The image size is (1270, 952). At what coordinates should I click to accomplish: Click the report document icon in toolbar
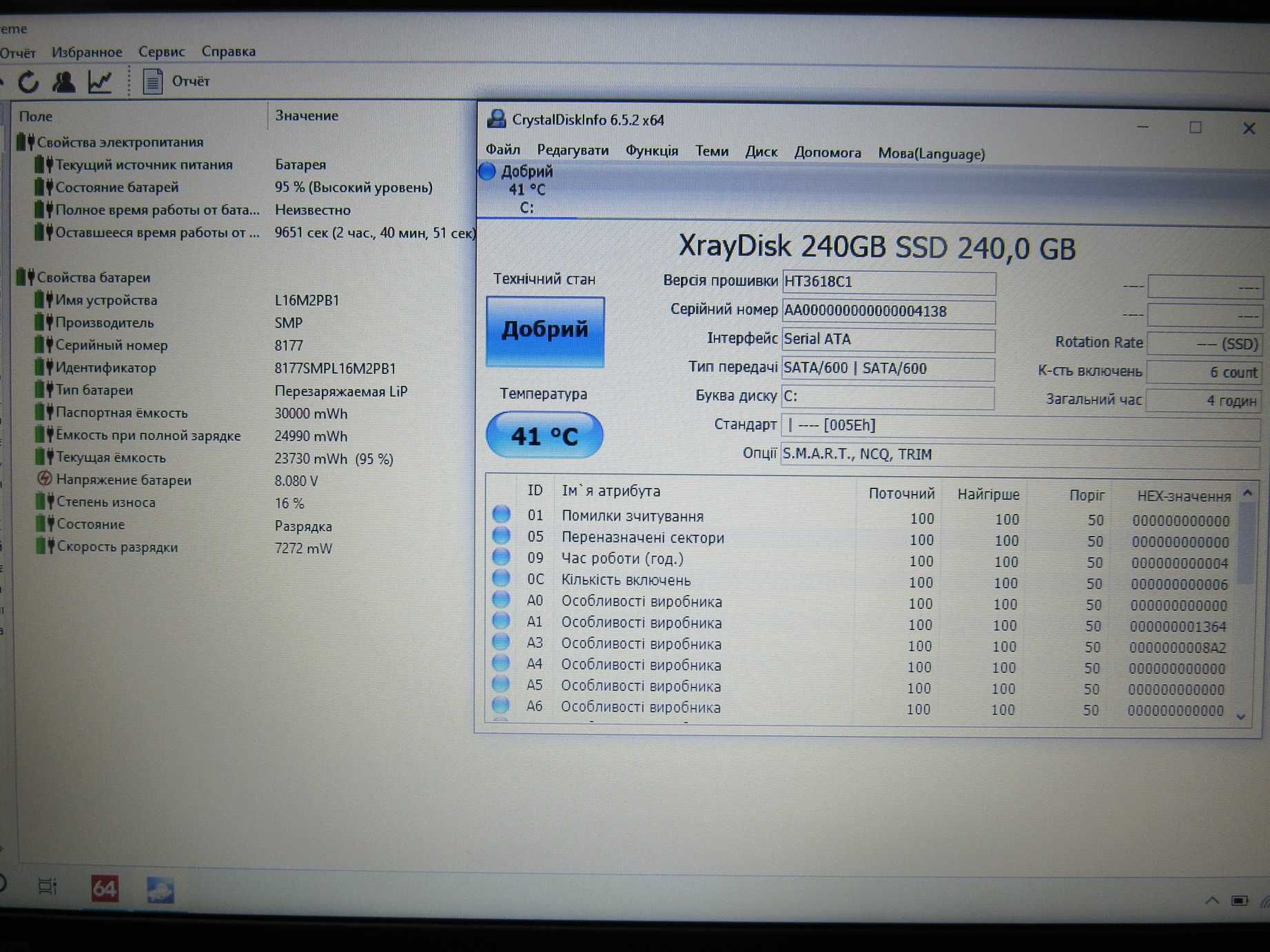[152, 81]
